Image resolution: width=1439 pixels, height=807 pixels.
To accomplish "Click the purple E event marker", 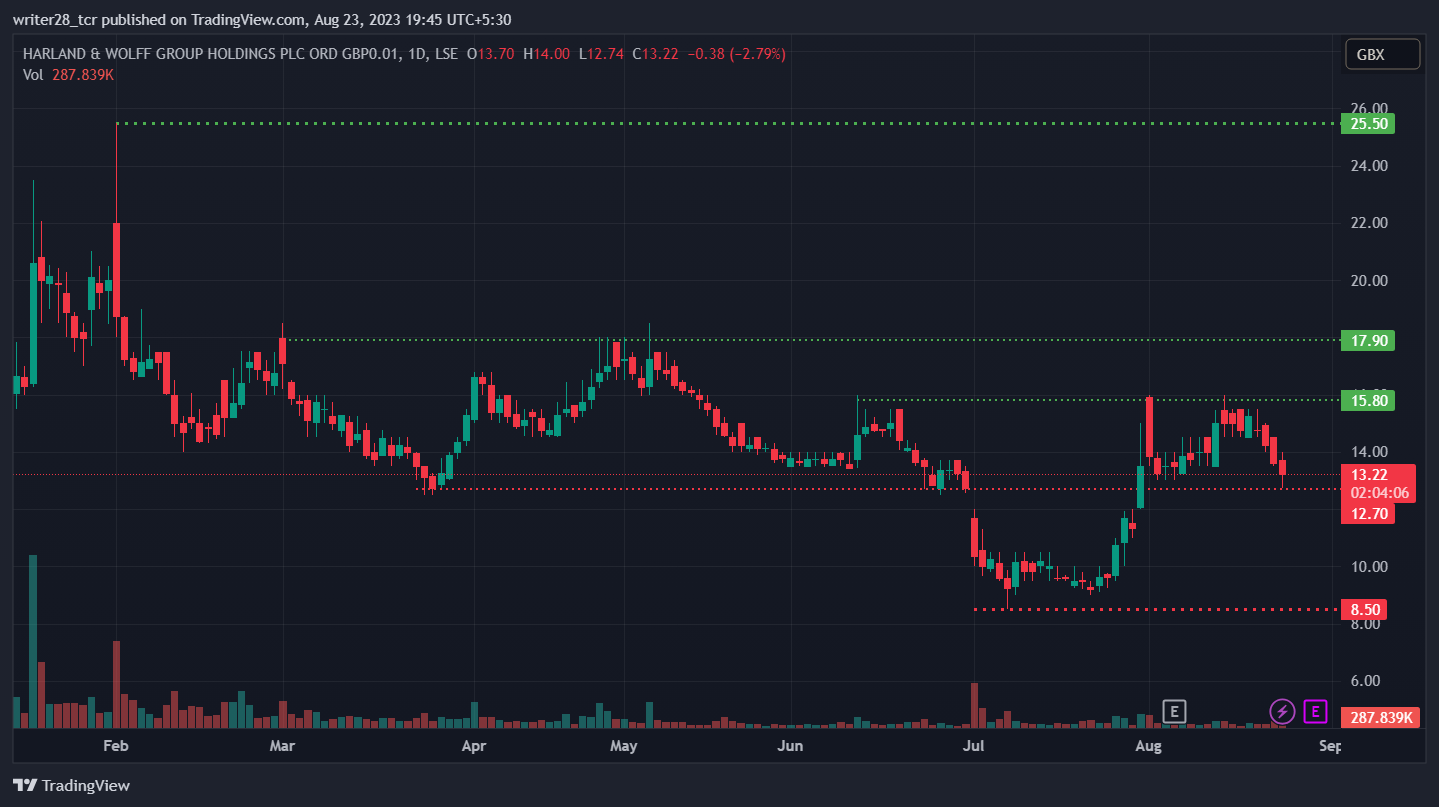I will [1316, 712].
